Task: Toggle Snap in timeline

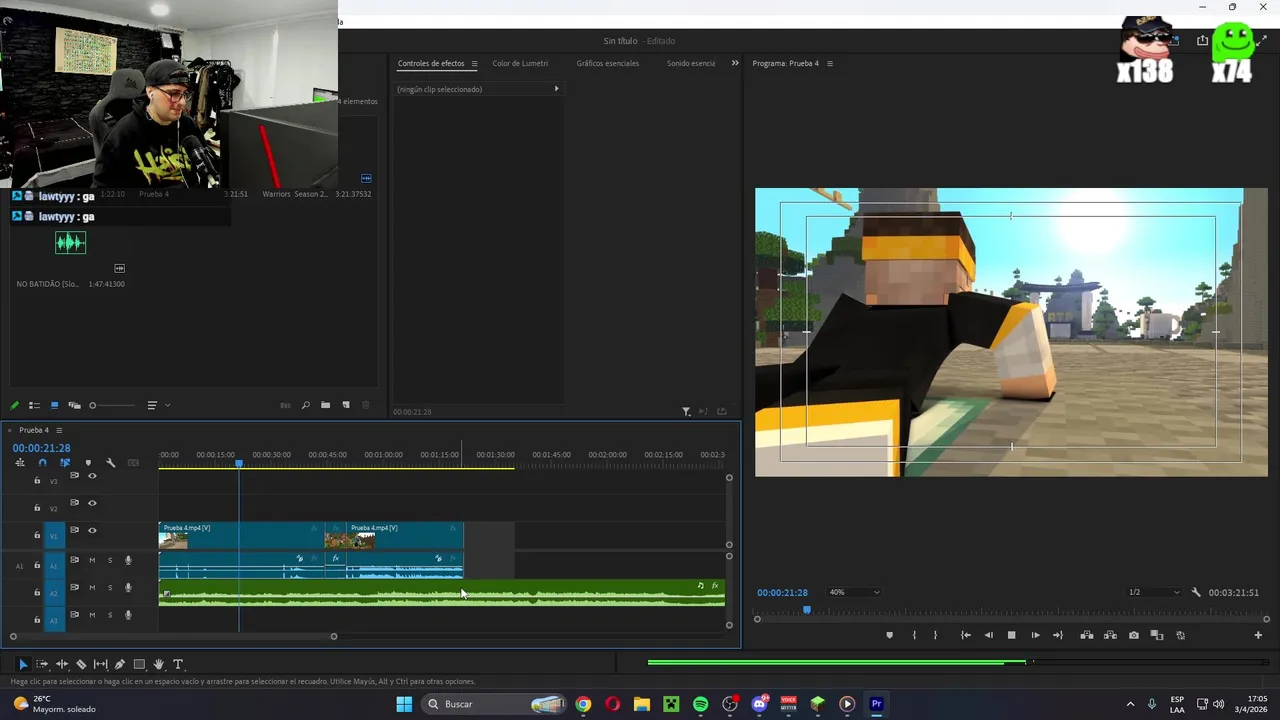Action: 42,463
